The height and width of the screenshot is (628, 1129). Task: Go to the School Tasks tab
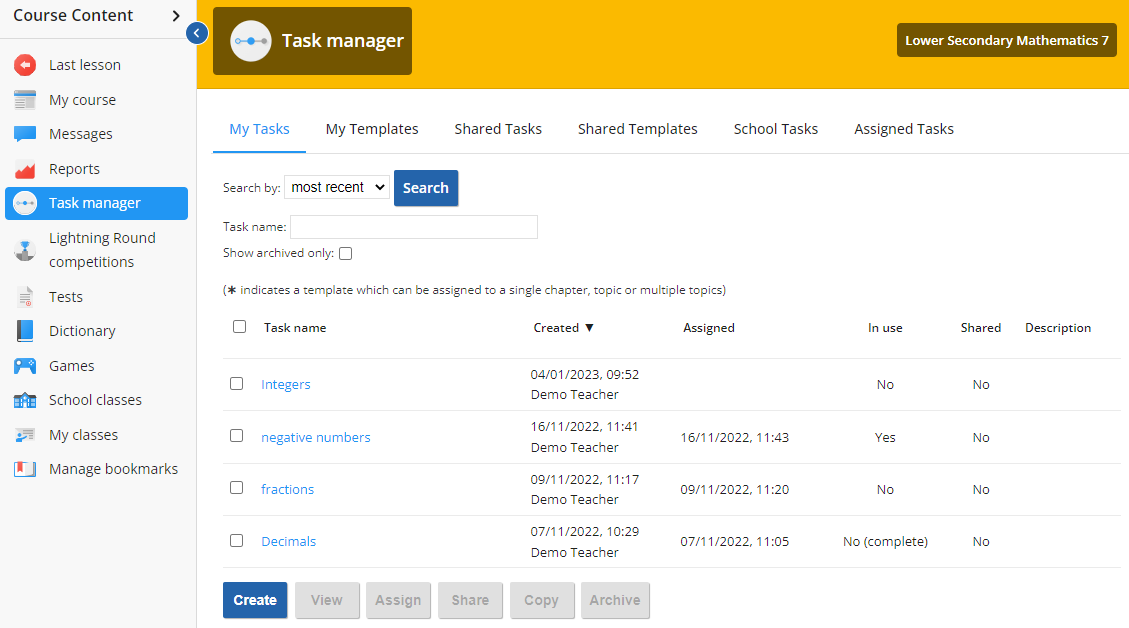pyautogui.click(x=775, y=129)
